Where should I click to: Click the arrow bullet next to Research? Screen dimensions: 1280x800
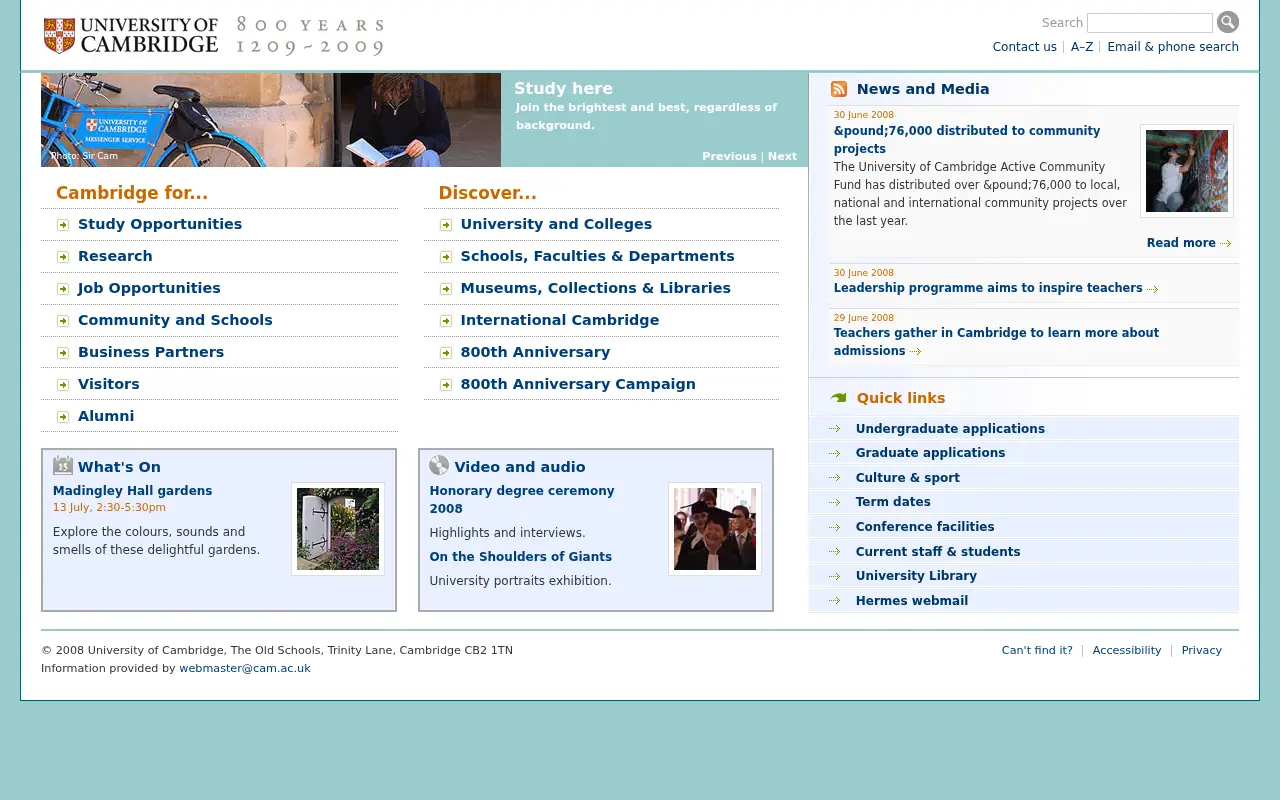point(63,257)
